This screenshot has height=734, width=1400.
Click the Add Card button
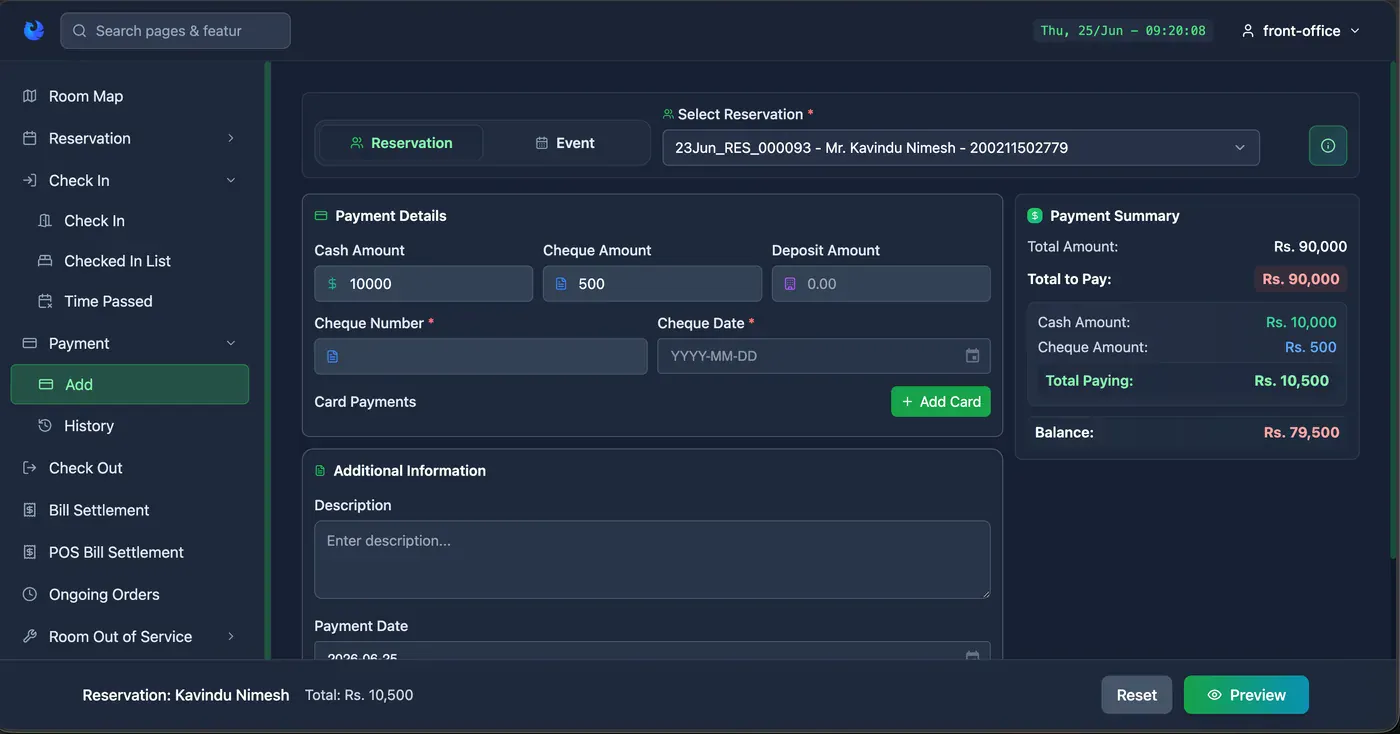941,401
